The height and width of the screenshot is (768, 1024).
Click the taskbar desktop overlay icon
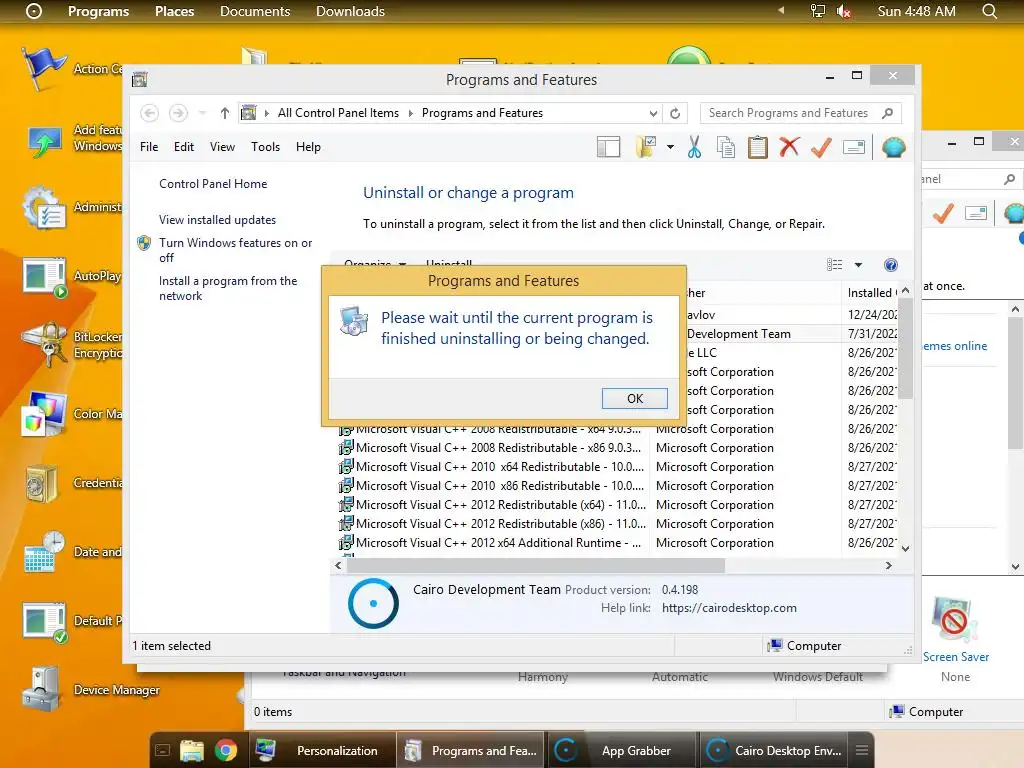tap(163, 750)
